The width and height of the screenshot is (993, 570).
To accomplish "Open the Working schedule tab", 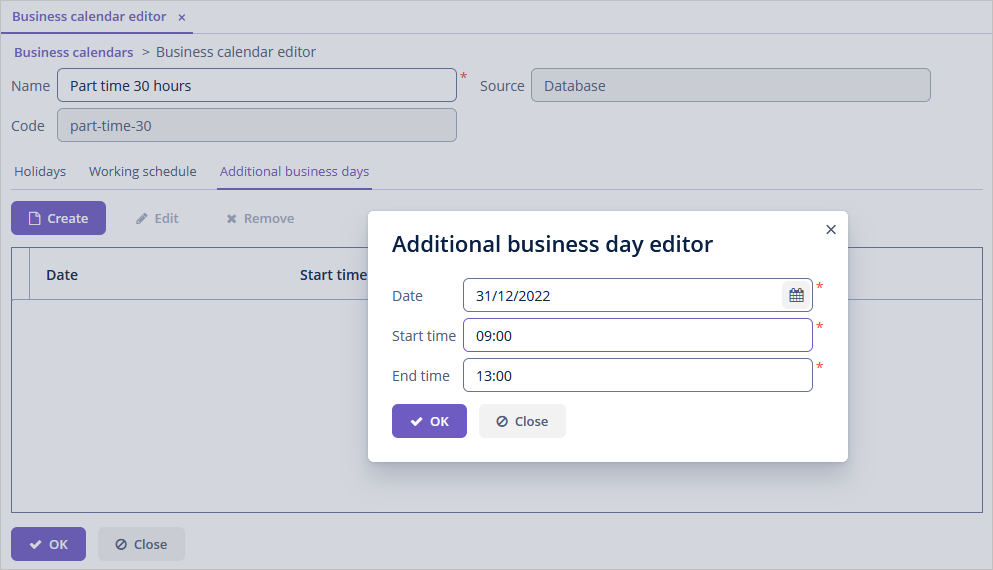I will tap(142, 171).
